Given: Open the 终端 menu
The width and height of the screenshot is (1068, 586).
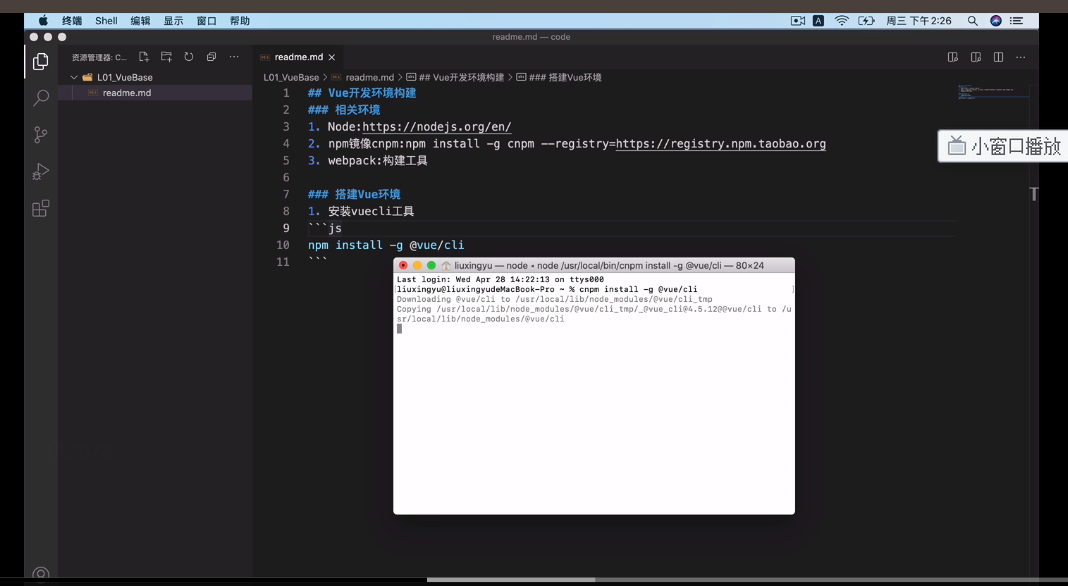Looking at the screenshot, I should tap(72, 20).
